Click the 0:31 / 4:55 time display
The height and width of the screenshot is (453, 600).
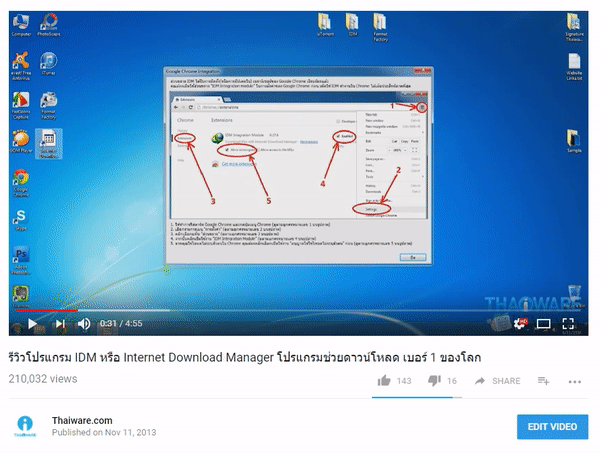click(121, 324)
